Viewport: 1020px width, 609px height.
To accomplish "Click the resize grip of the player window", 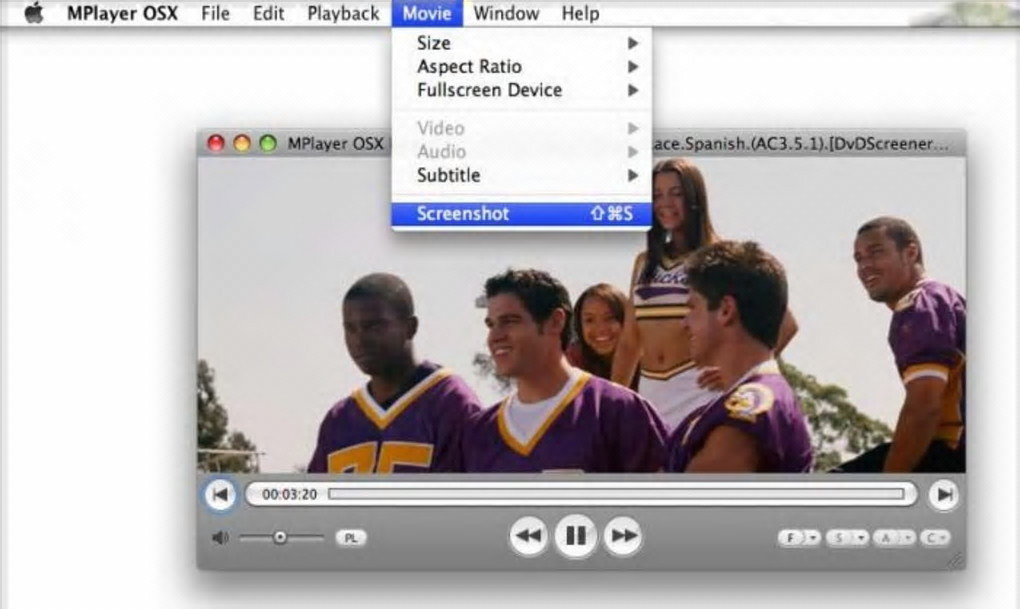I will point(956,561).
